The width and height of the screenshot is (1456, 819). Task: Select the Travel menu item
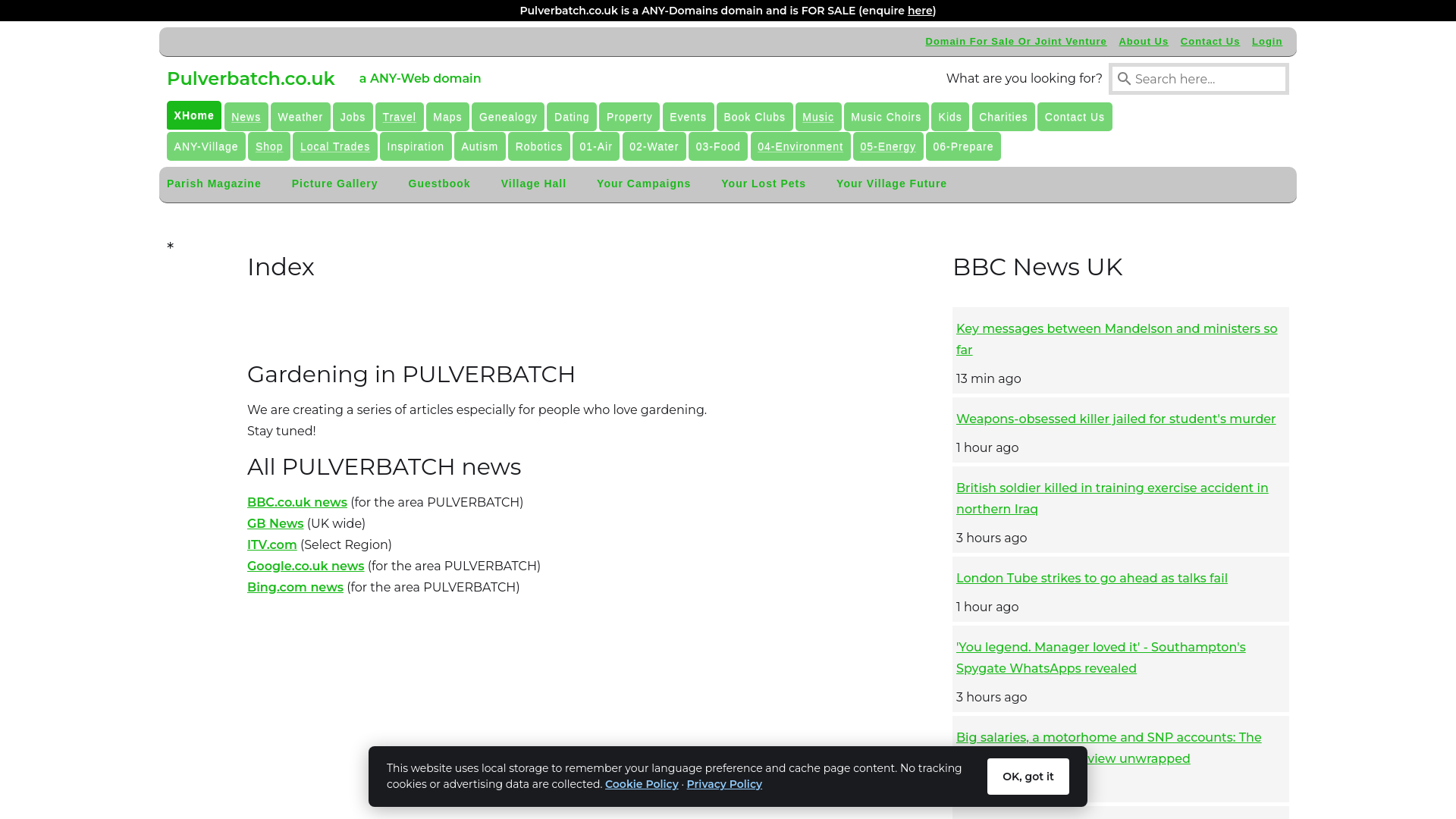click(399, 117)
